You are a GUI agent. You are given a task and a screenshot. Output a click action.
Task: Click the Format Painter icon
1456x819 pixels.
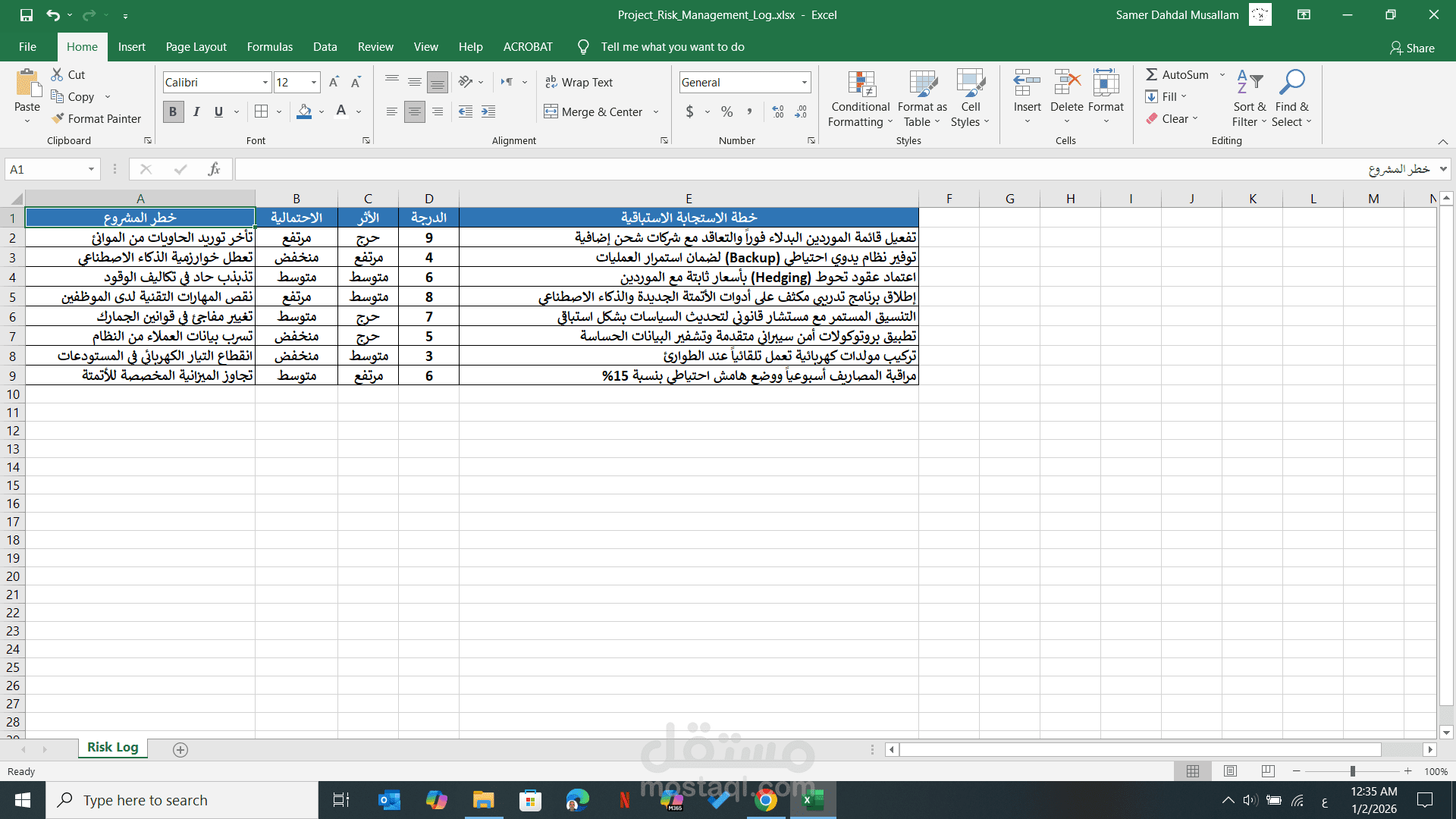[x=58, y=119]
